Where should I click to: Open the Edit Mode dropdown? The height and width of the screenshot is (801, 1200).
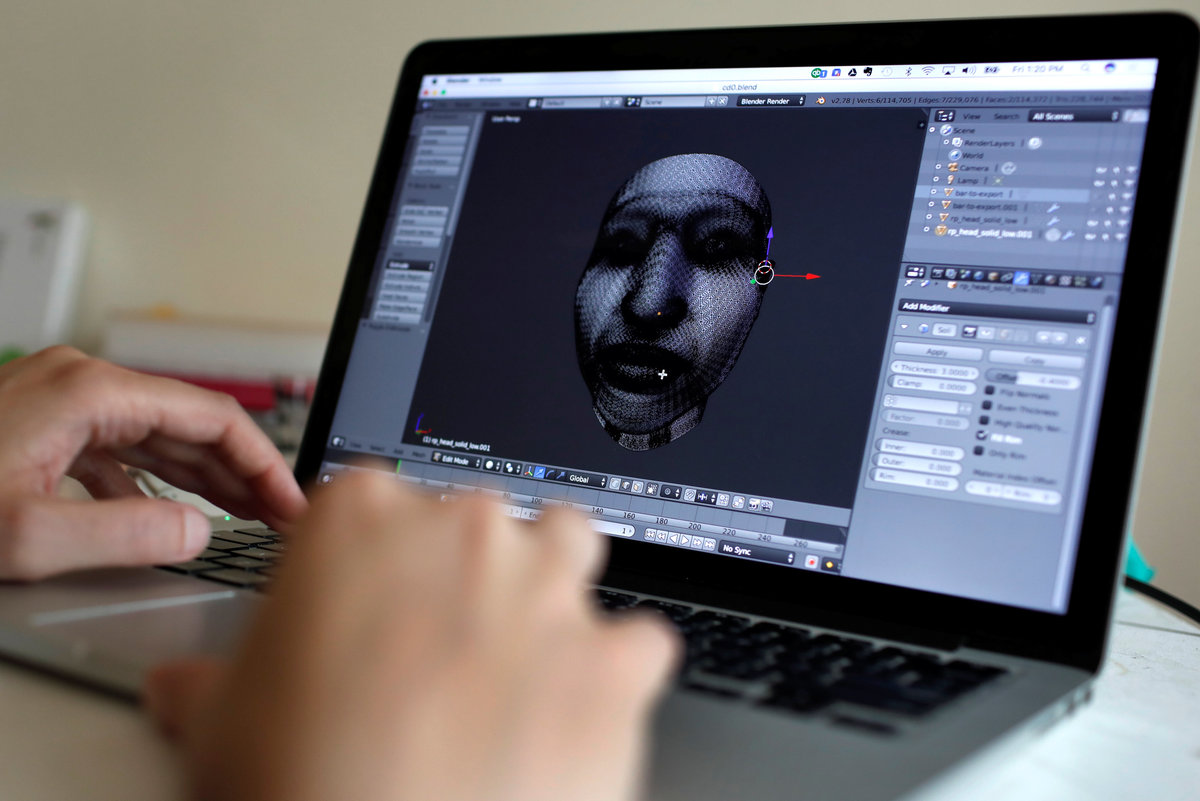tap(455, 460)
